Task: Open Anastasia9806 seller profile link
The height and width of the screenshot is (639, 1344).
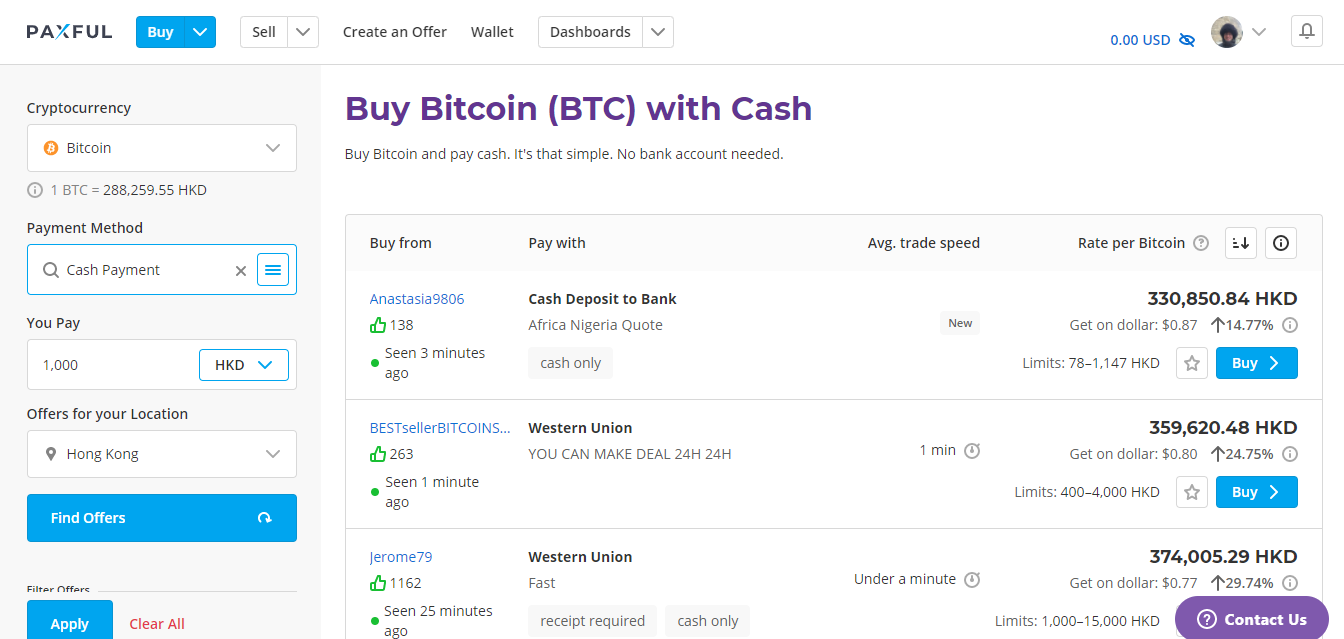Action: tap(417, 299)
